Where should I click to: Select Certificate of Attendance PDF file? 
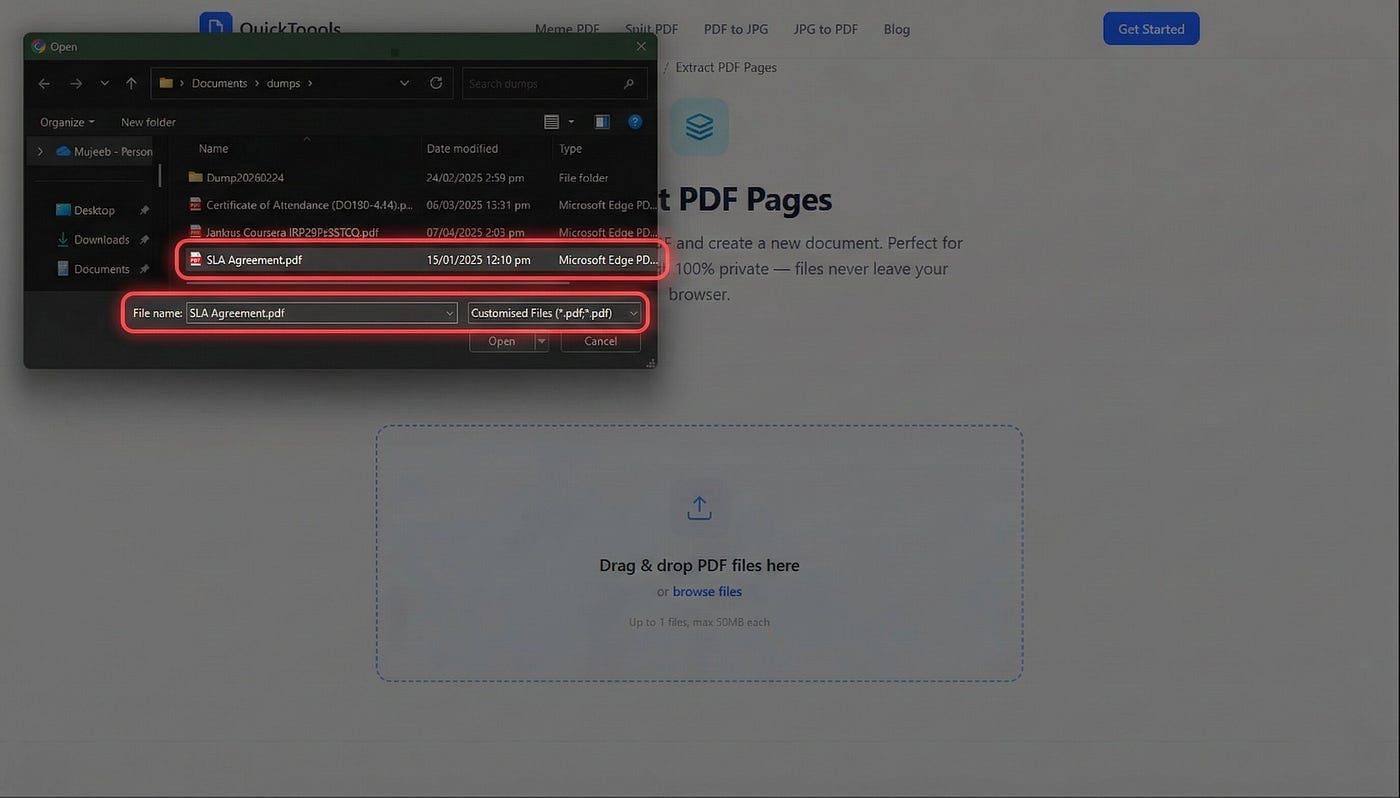[309, 205]
